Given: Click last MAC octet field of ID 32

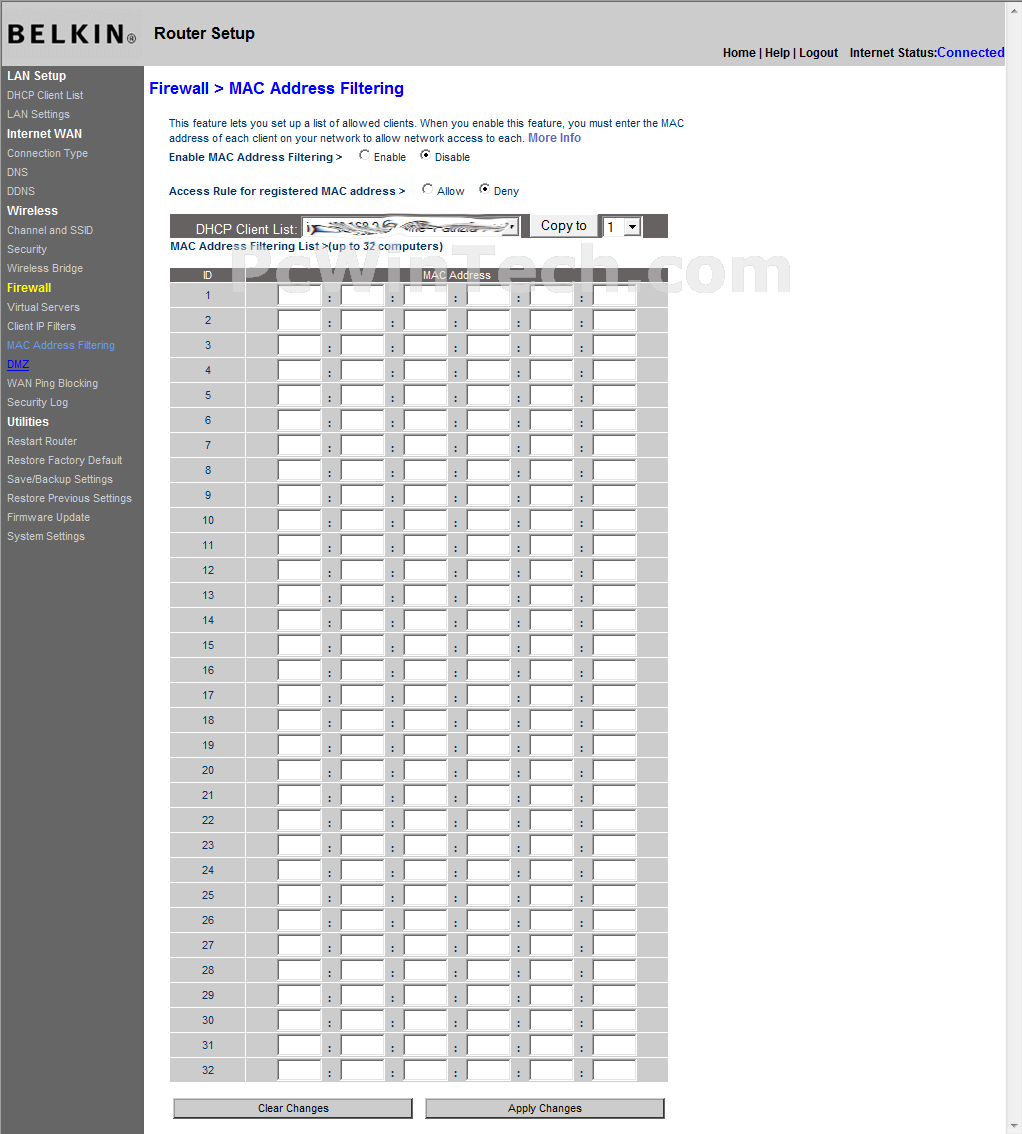Looking at the screenshot, I should point(614,1070).
